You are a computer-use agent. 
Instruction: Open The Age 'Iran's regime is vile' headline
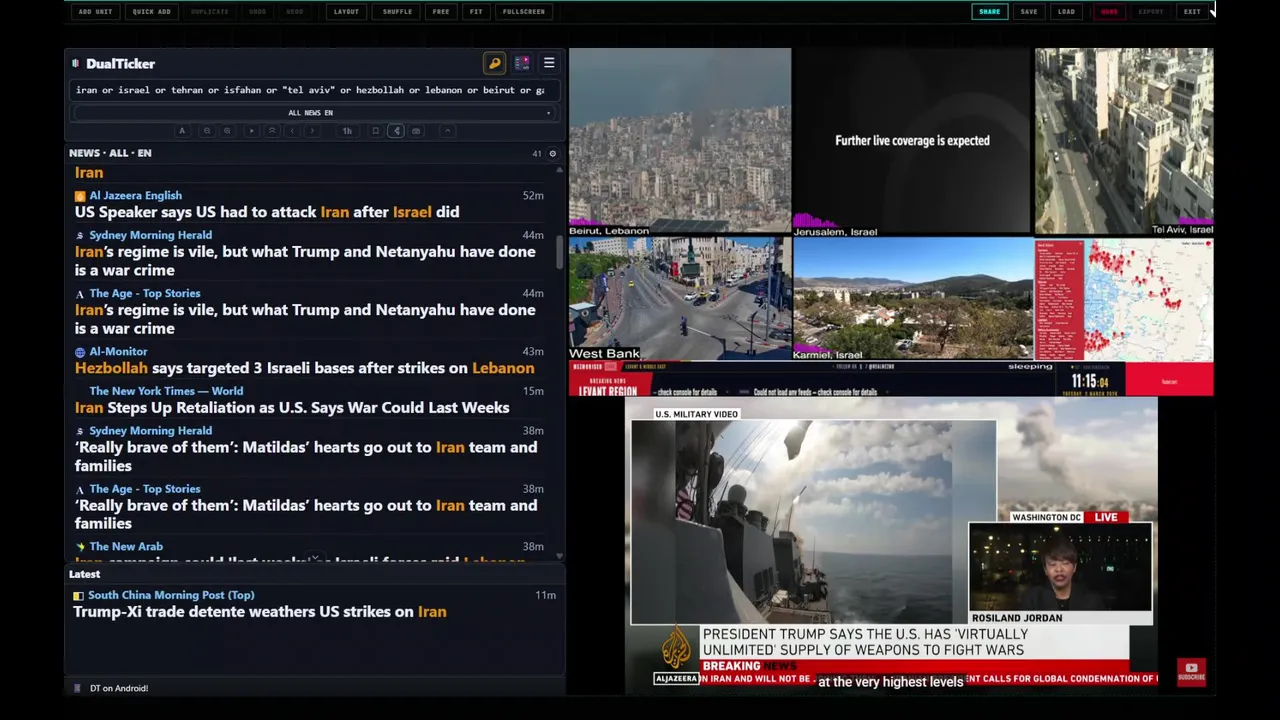(305, 319)
